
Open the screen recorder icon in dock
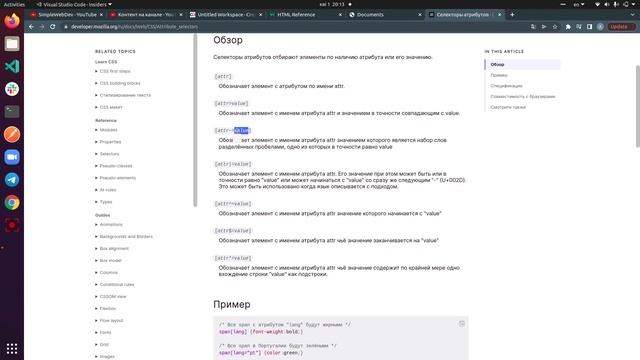12,225
